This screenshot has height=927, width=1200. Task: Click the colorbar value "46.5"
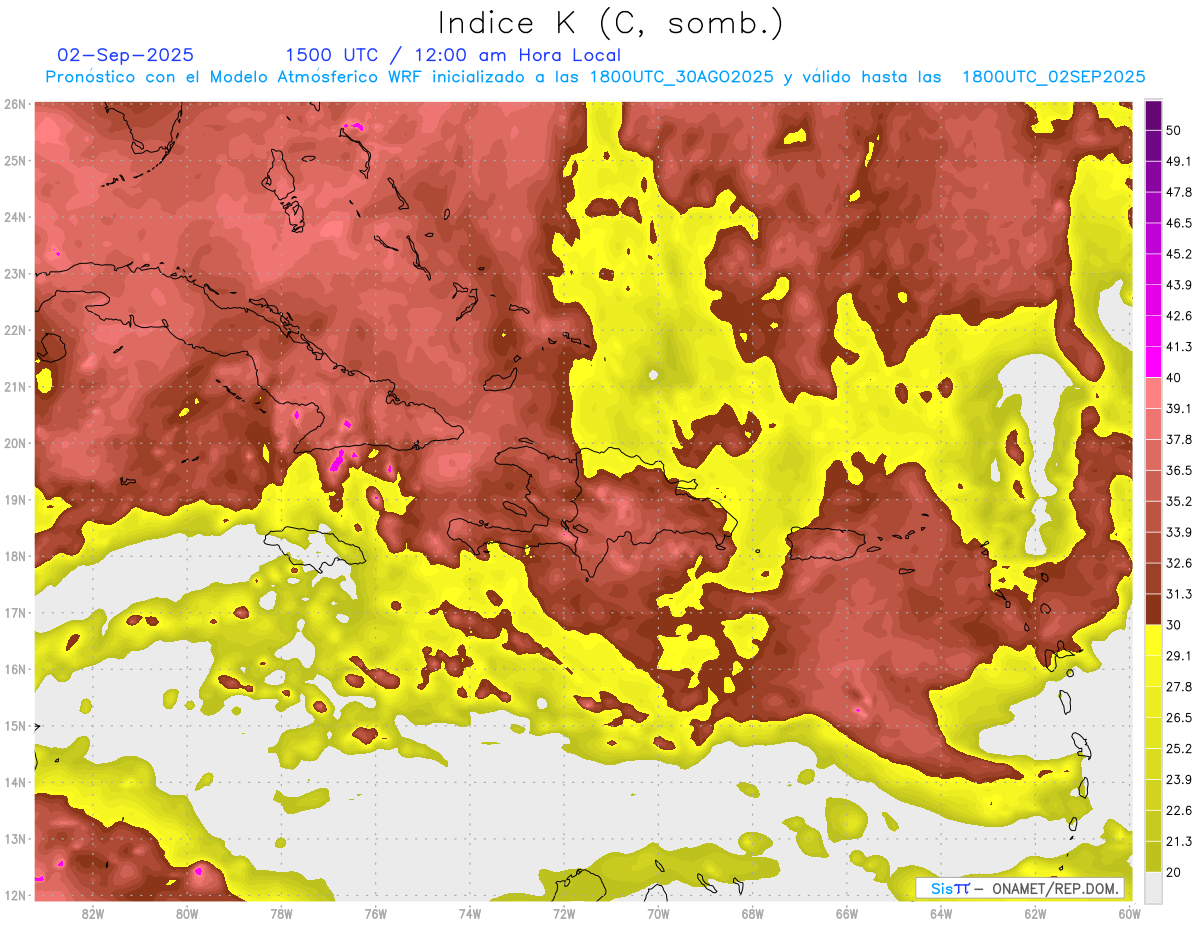(x=1178, y=223)
